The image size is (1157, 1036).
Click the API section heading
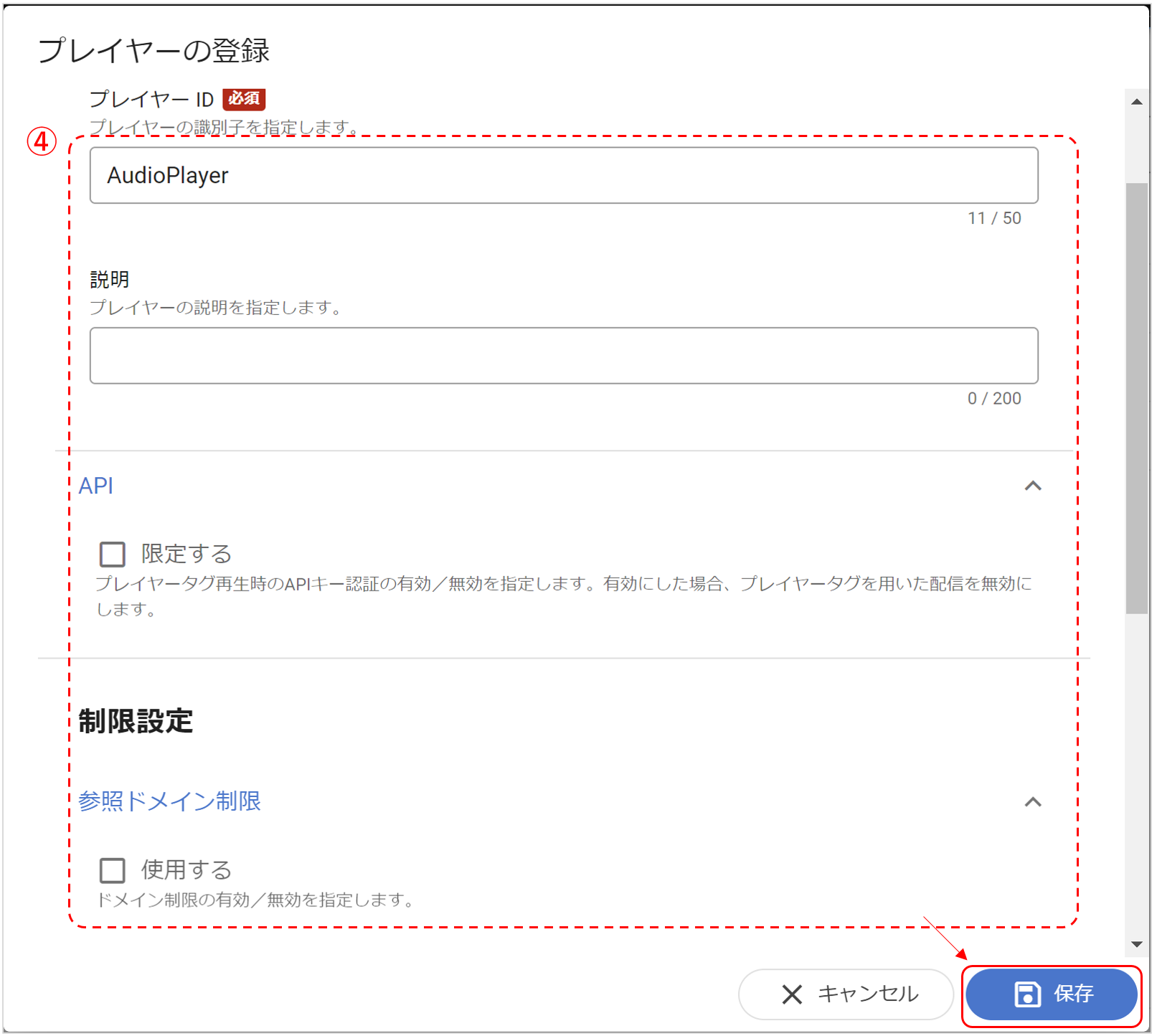[96, 486]
